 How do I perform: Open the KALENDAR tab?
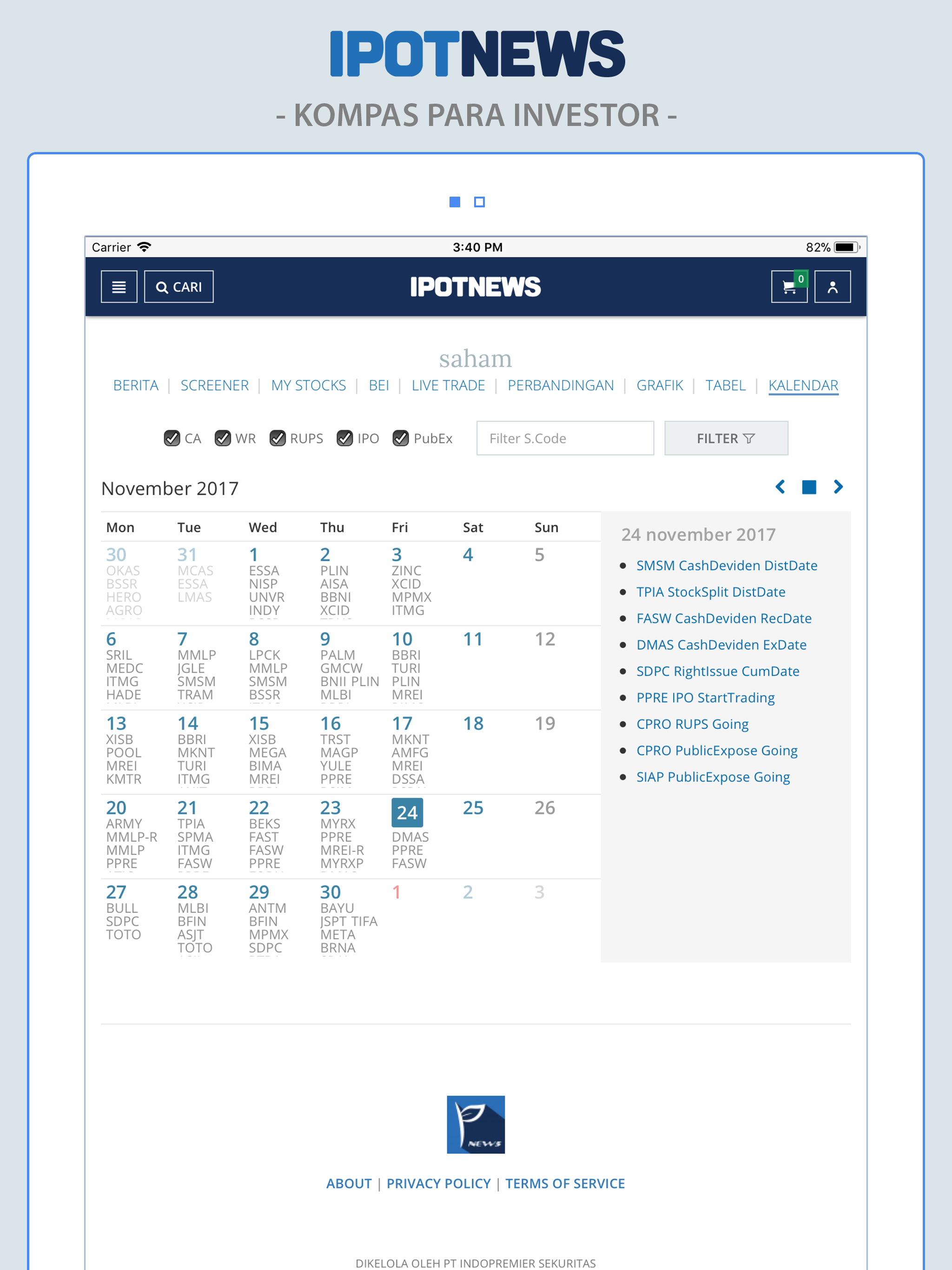(x=803, y=385)
